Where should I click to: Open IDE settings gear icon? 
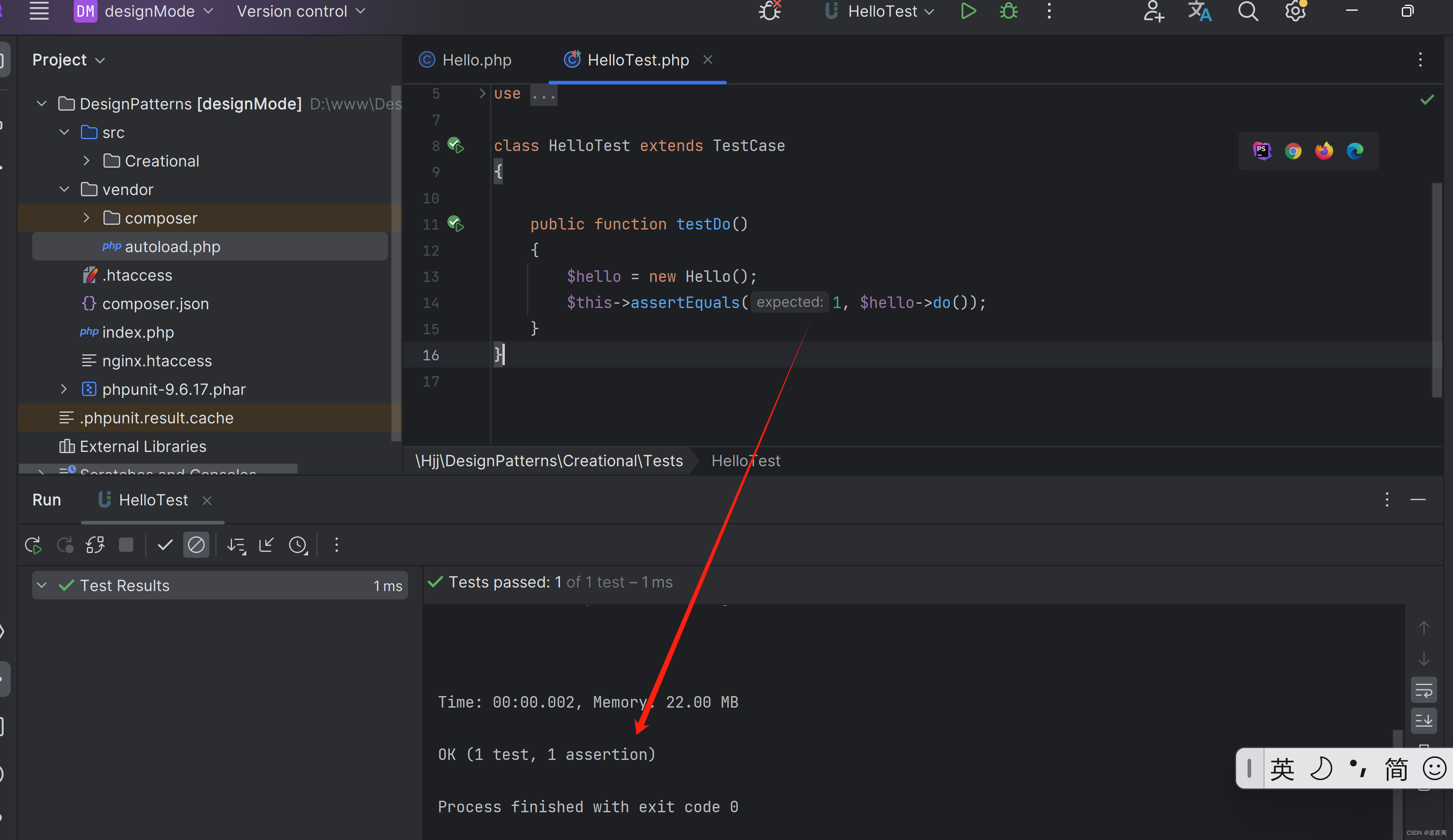(1296, 11)
